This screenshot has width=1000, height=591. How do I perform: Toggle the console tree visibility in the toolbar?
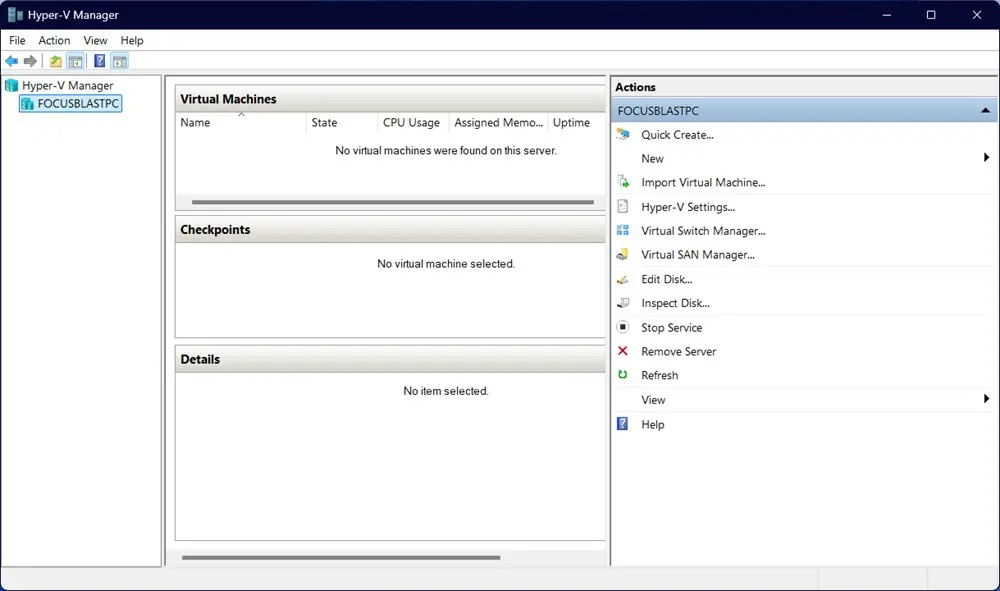pyautogui.click(x=76, y=60)
